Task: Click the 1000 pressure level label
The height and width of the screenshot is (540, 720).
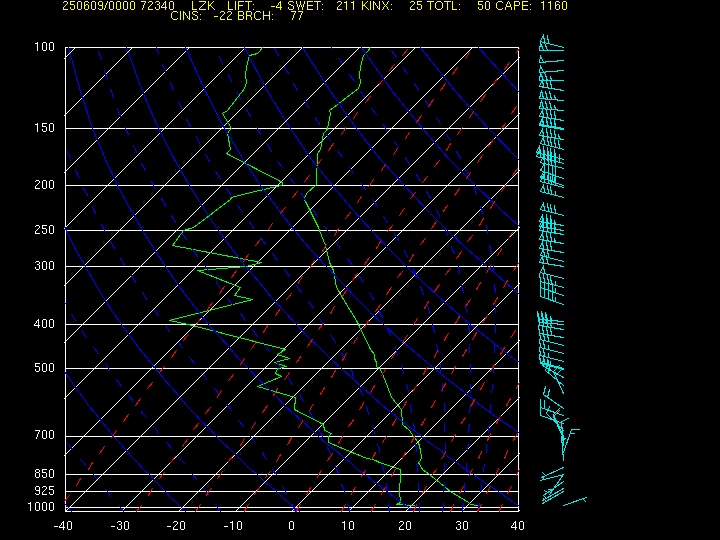Action: coord(41,507)
